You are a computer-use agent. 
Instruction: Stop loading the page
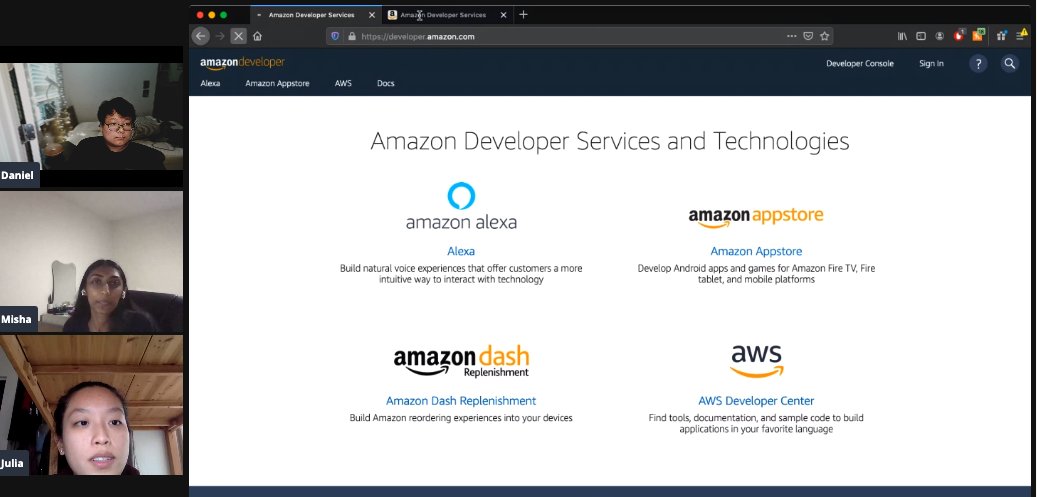pyautogui.click(x=239, y=36)
